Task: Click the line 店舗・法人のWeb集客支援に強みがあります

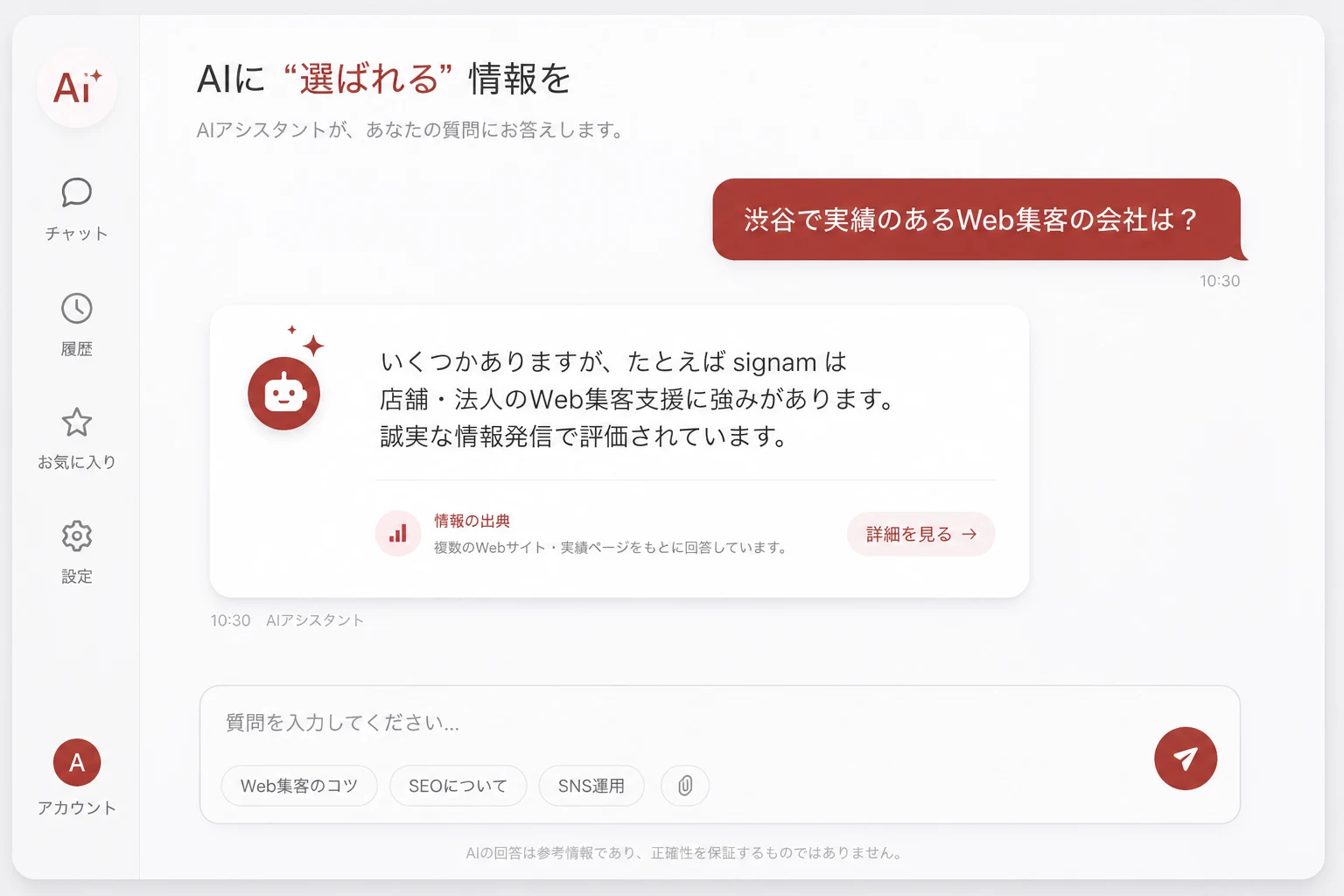Action: tap(639, 399)
